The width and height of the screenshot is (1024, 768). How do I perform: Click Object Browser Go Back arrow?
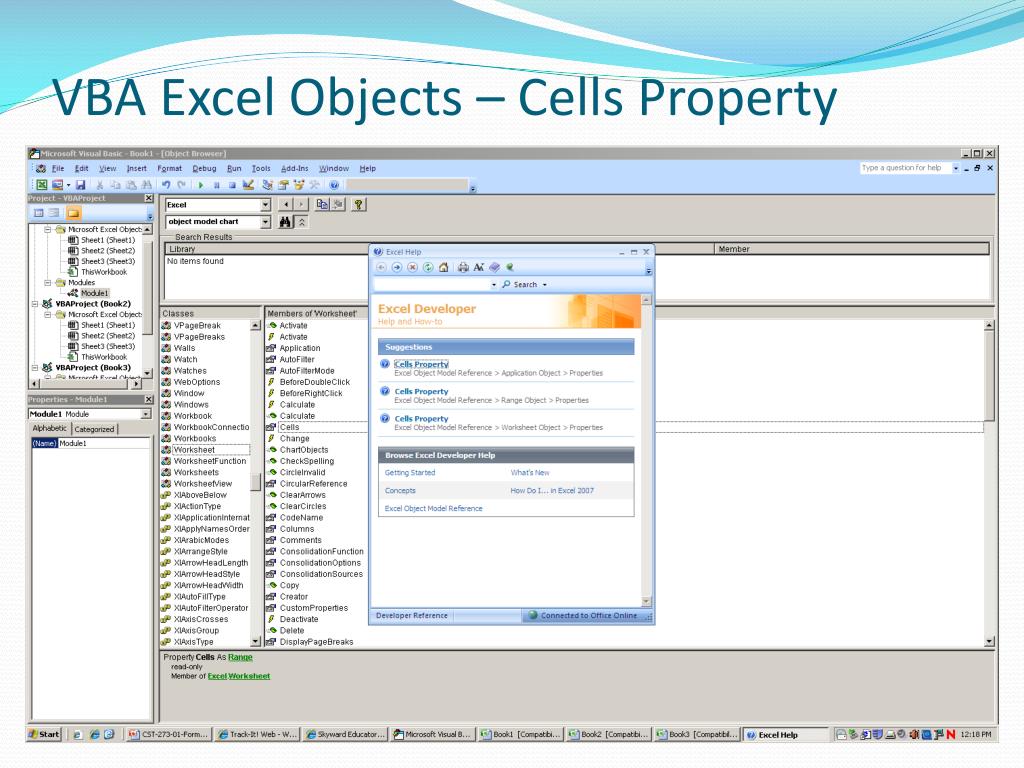(286, 204)
